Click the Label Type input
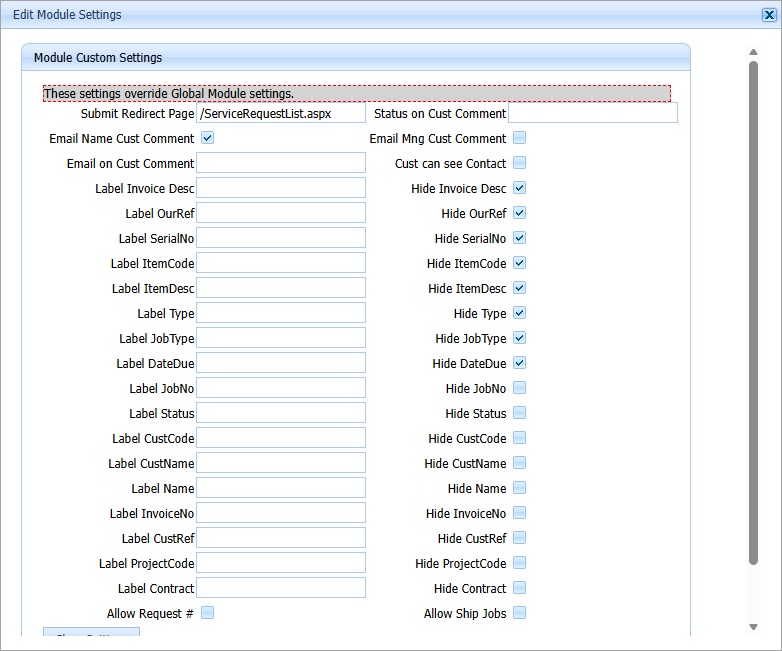Screen dimensions: 782x651 point(281,313)
